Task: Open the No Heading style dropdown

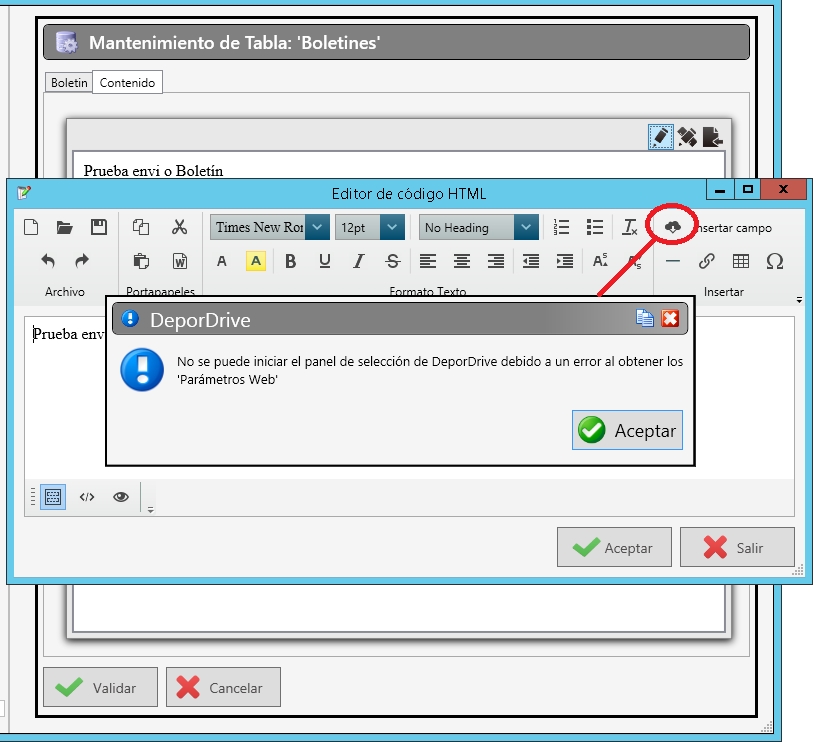Action: pyautogui.click(x=526, y=227)
